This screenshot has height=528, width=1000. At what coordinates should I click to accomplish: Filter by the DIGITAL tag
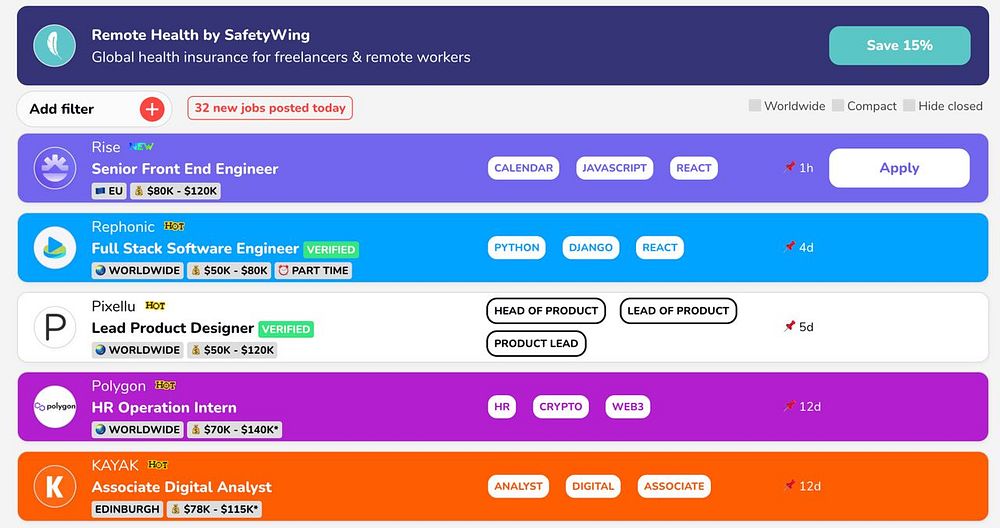(x=592, y=487)
